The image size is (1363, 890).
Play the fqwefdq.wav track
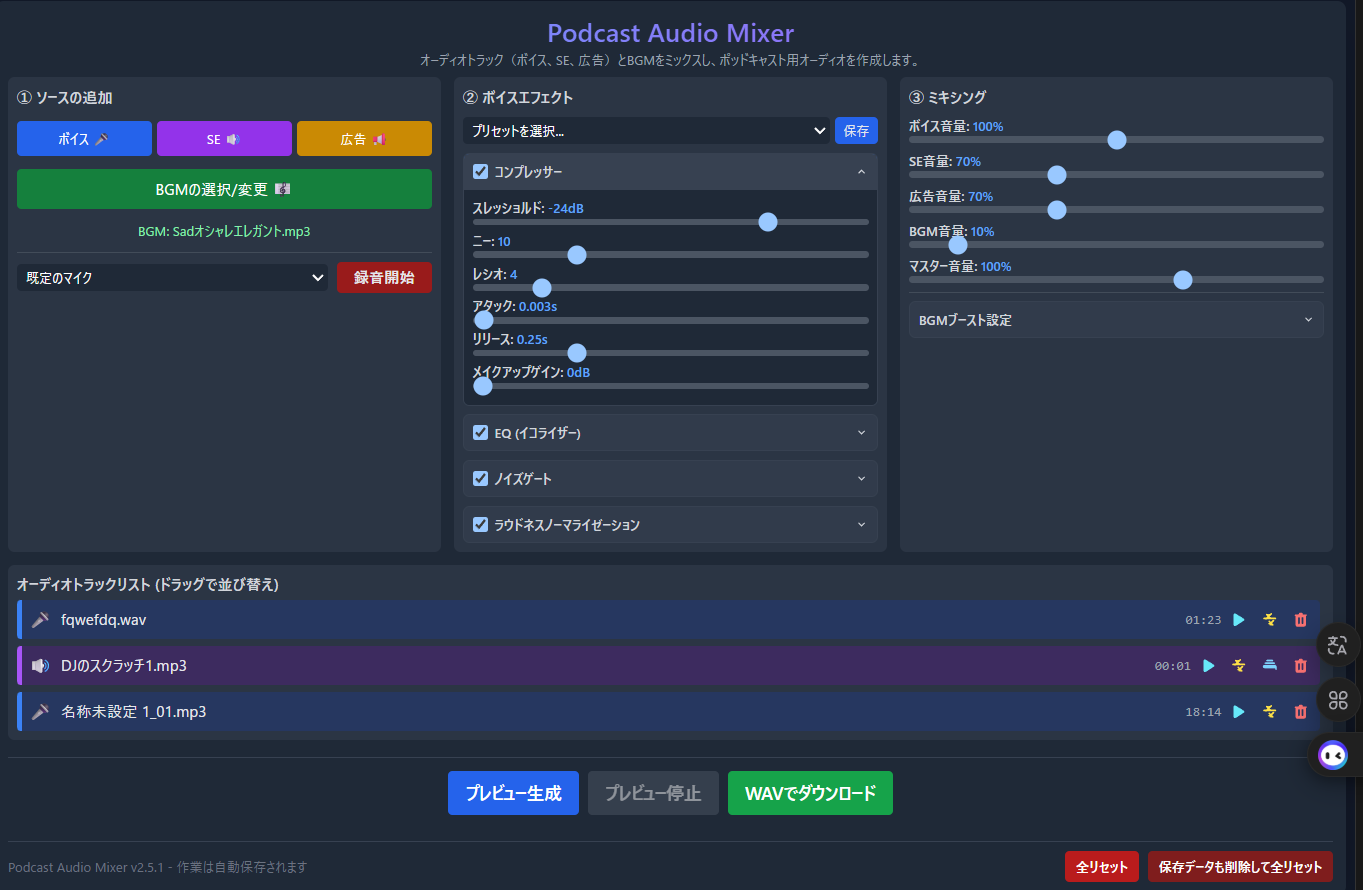pyautogui.click(x=1239, y=620)
